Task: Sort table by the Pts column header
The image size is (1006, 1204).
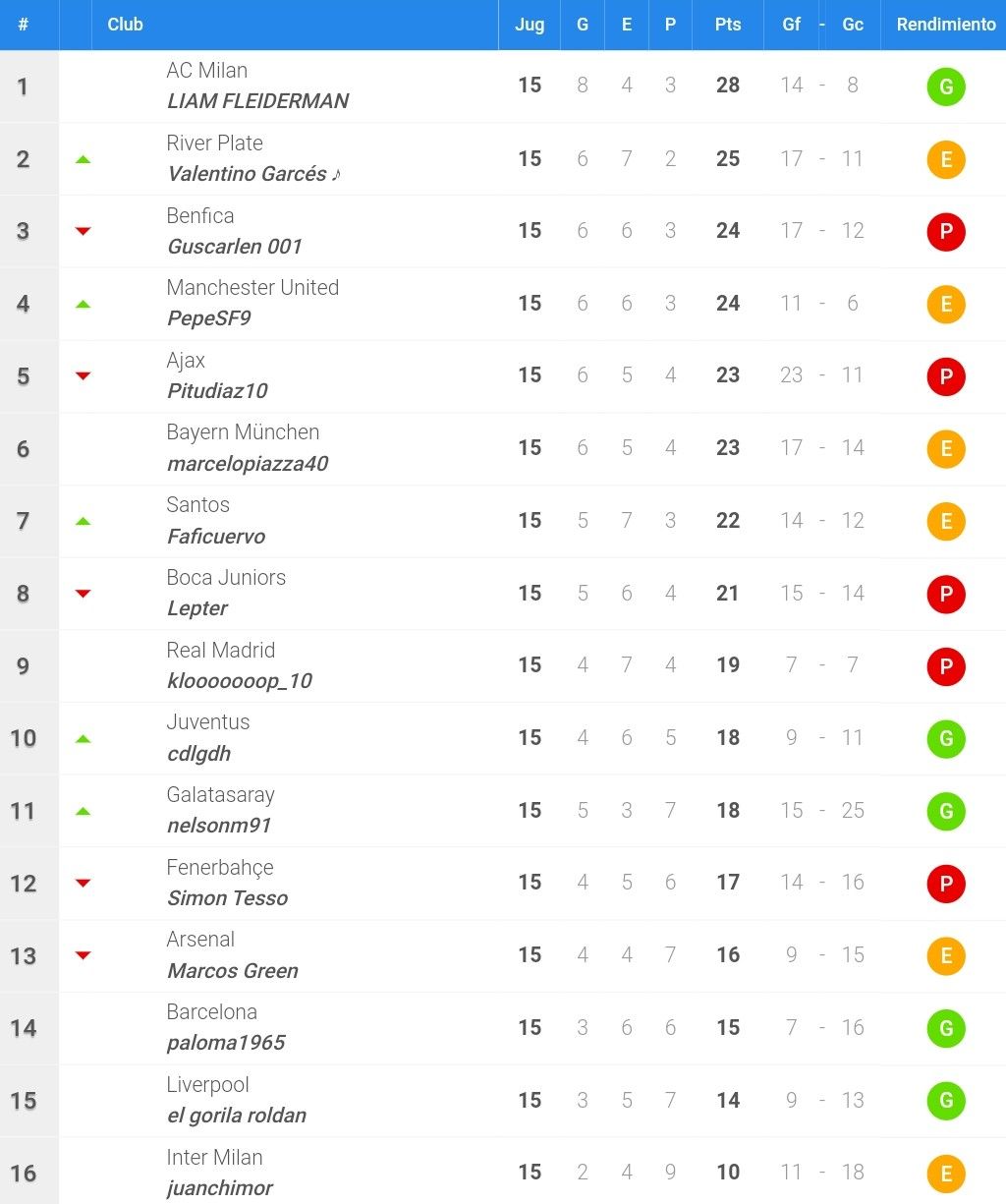Action: click(728, 25)
